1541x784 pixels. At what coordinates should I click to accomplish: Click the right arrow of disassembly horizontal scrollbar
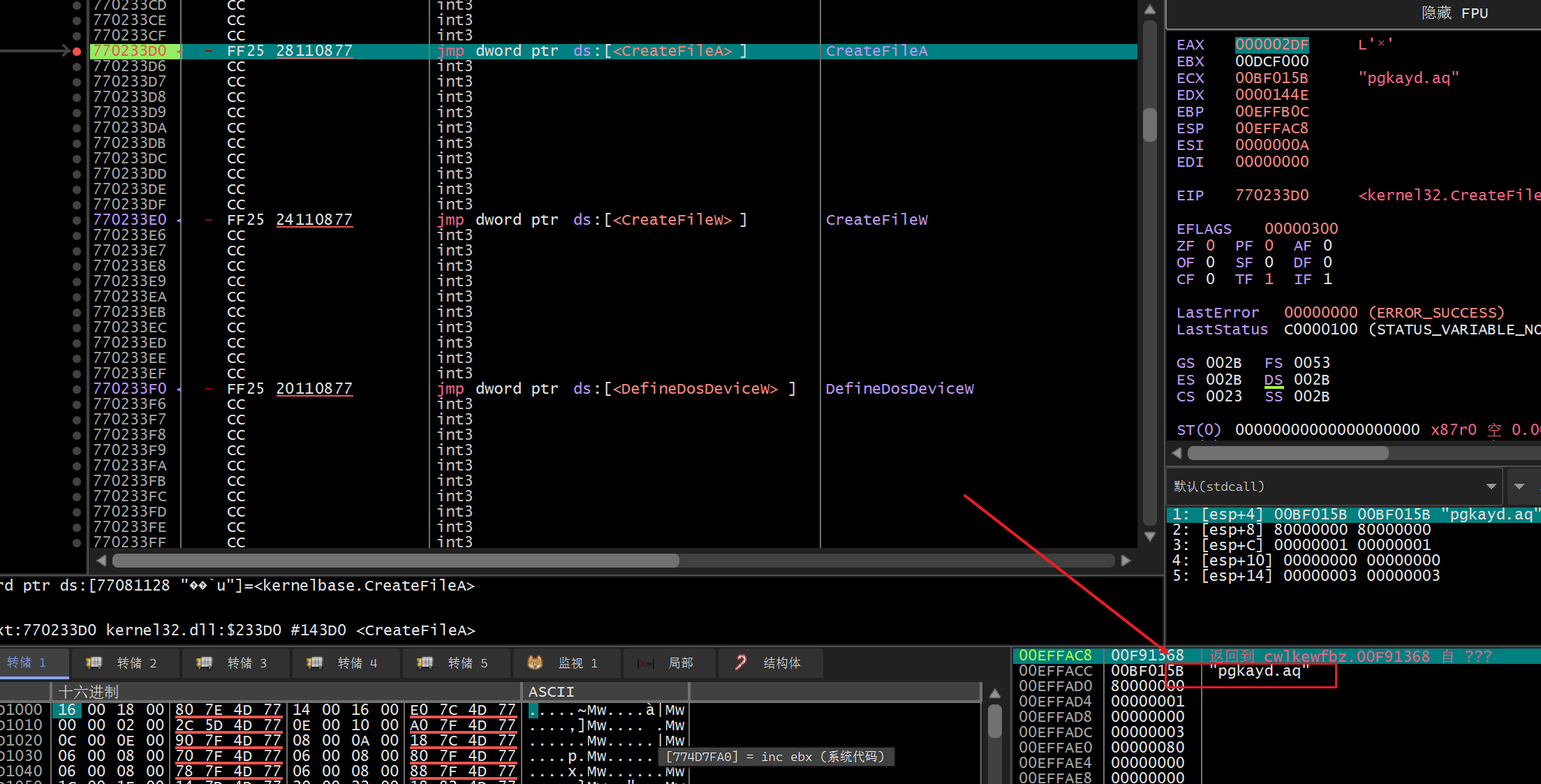coord(1126,561)
